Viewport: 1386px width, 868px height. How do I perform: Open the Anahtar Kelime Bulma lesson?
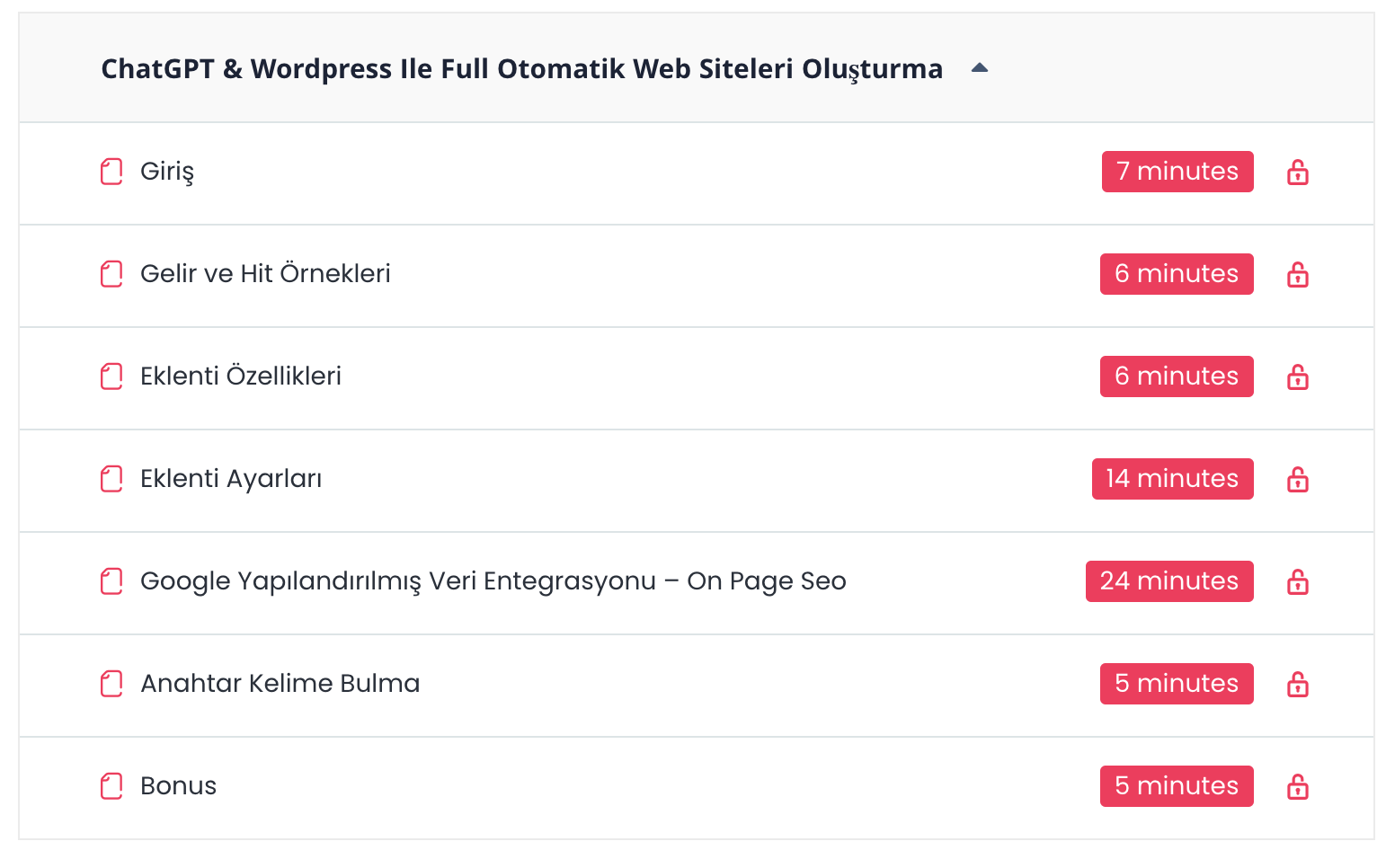280,684
